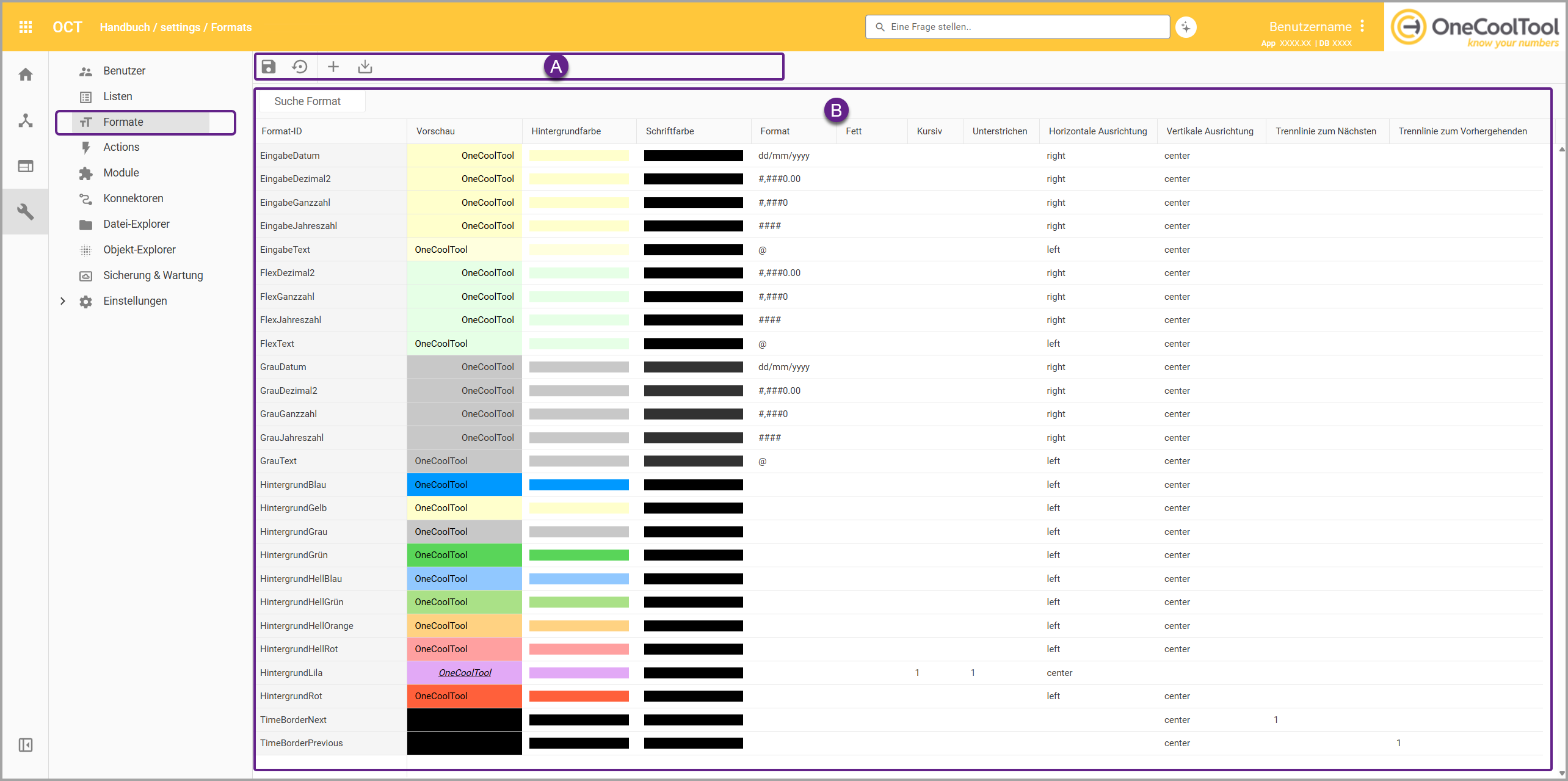The image size is (1568, 781).
Task: Open the Datei-Explorer menu entry
Action: tap(137, 224)
